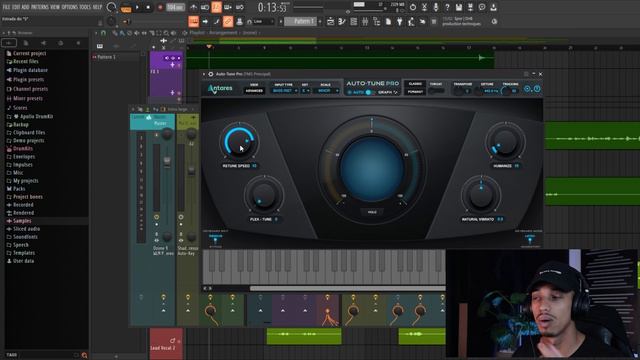Open the OPTIONS menu

69,7
